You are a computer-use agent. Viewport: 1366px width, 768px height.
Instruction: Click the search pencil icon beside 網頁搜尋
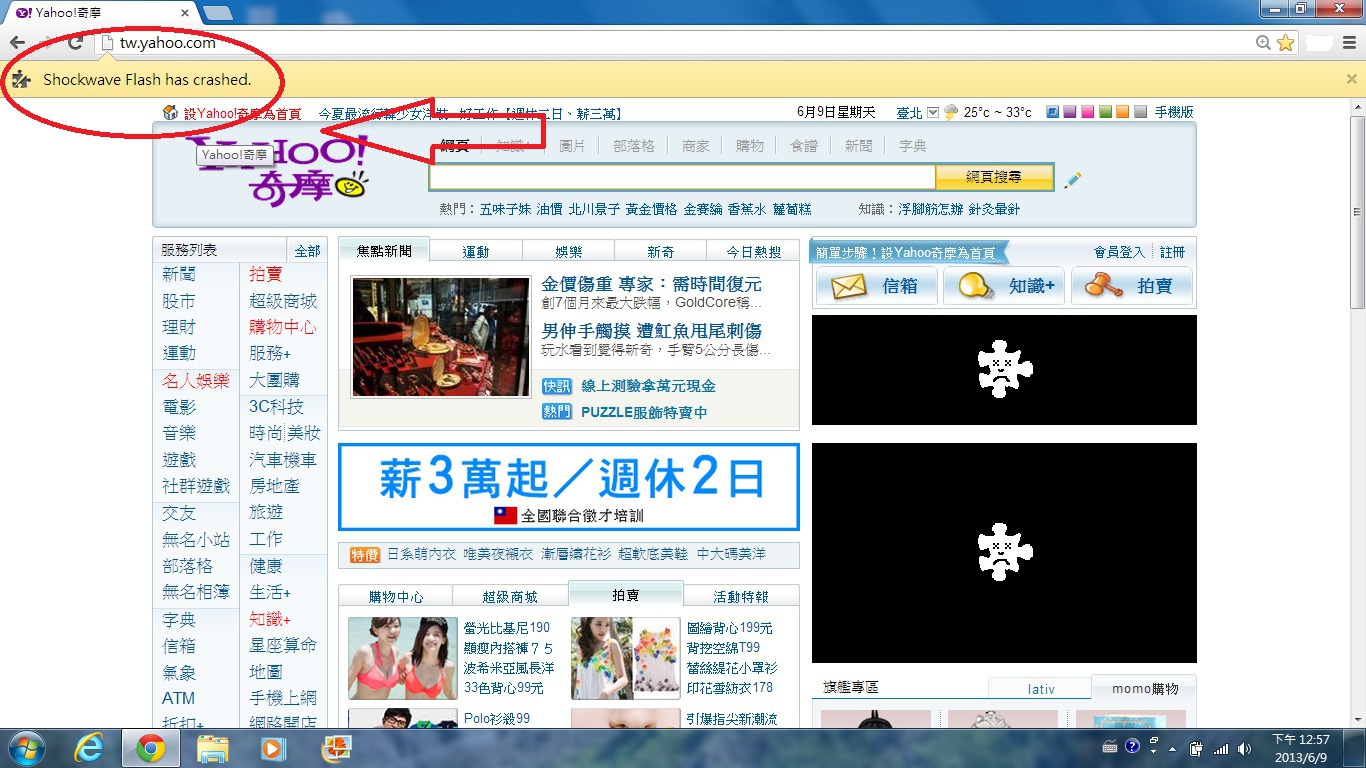coord(1073,180)
